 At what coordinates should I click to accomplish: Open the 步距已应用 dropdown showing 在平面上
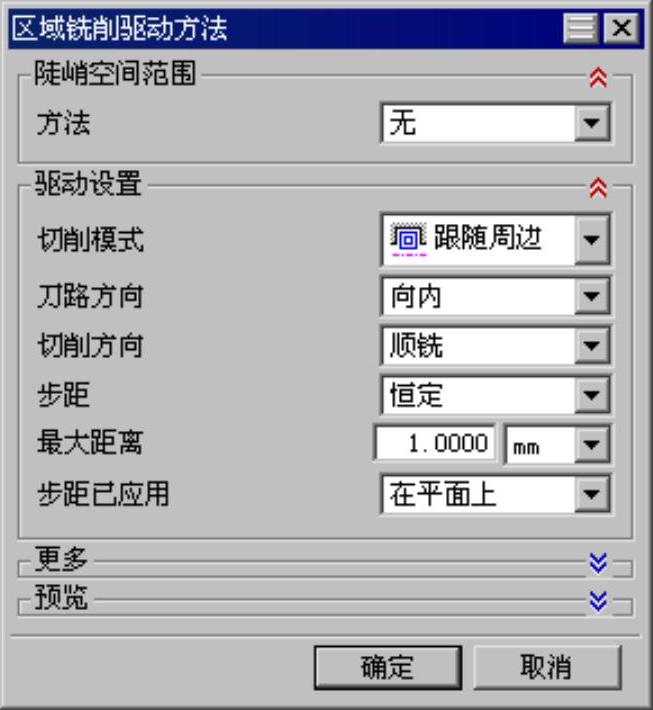point(495,494)
